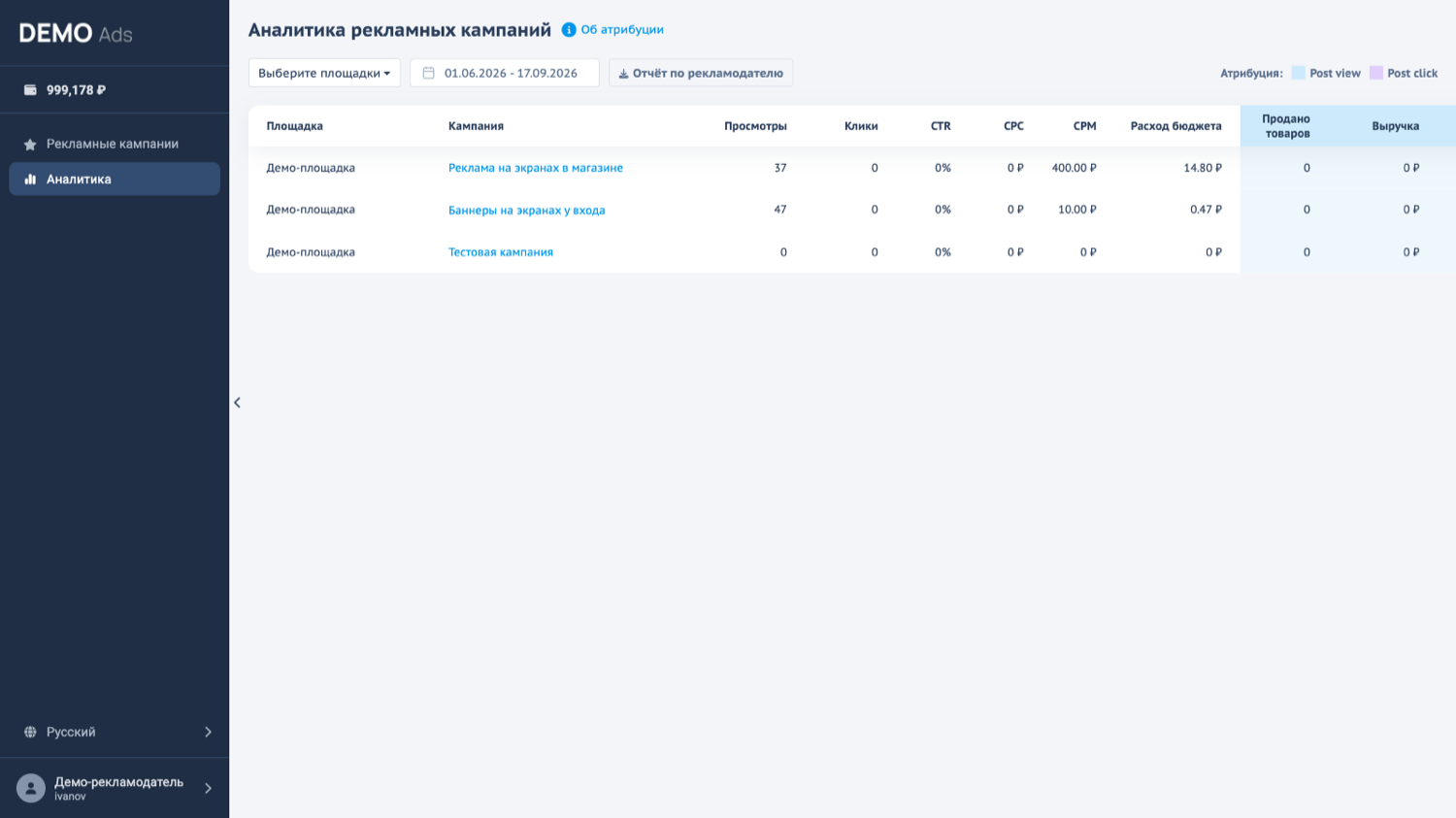The image size is (1456, 818).
Task: Expand the Русский language menu chevron
Action: (x=208, y=733)
